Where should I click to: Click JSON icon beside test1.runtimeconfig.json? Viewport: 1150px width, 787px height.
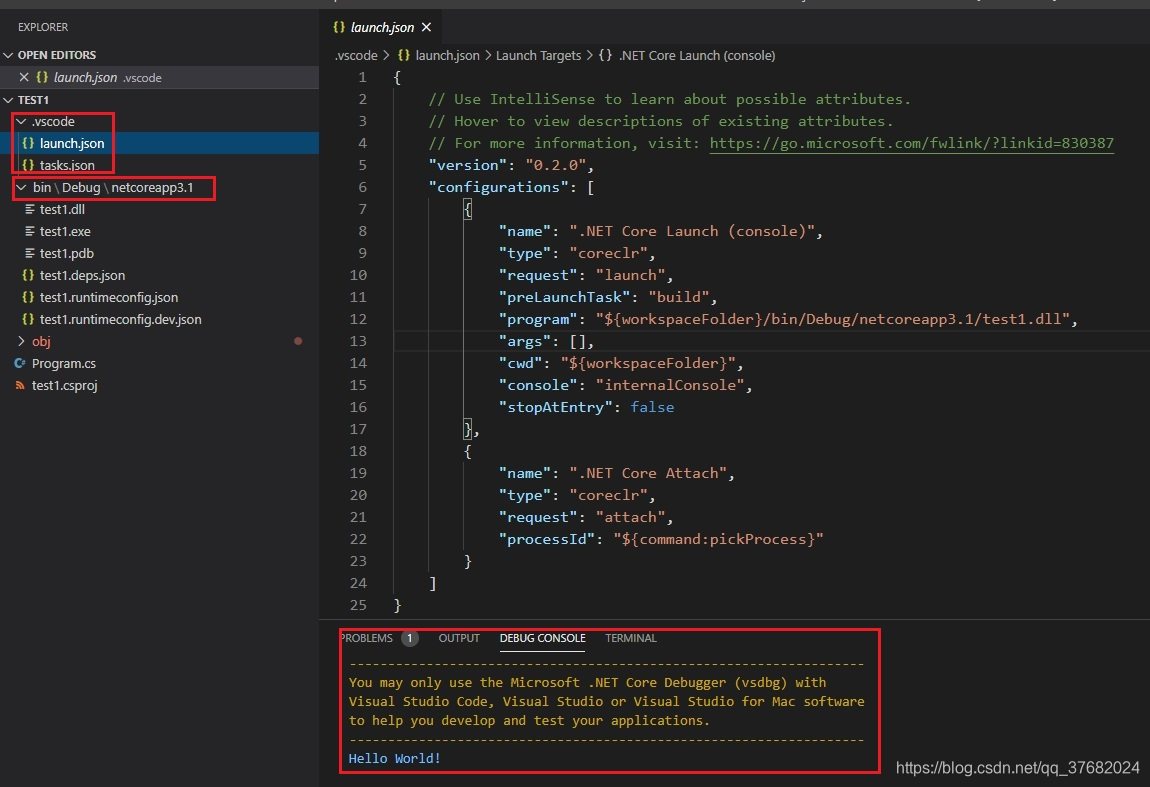click(28, 297)
